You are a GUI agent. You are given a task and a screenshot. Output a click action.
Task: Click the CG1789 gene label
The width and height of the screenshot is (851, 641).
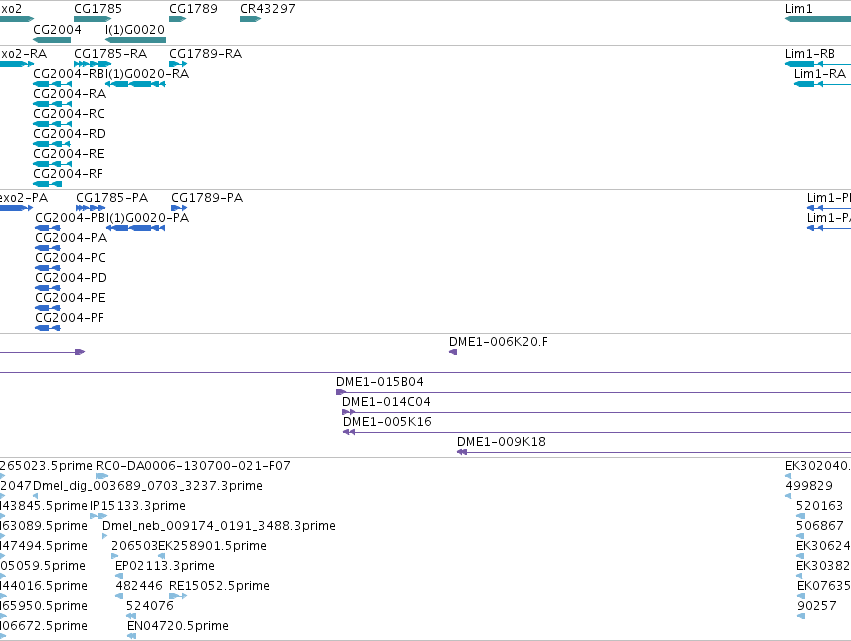[x=193, y=9]
